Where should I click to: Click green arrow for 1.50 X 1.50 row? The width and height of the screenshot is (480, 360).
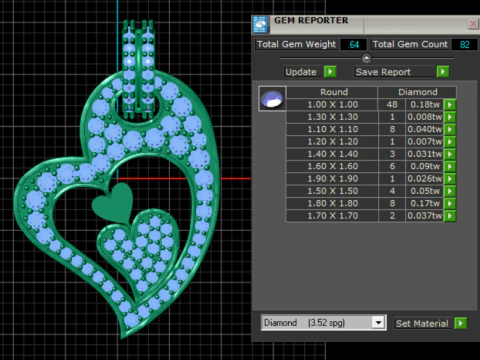point(450,191)
